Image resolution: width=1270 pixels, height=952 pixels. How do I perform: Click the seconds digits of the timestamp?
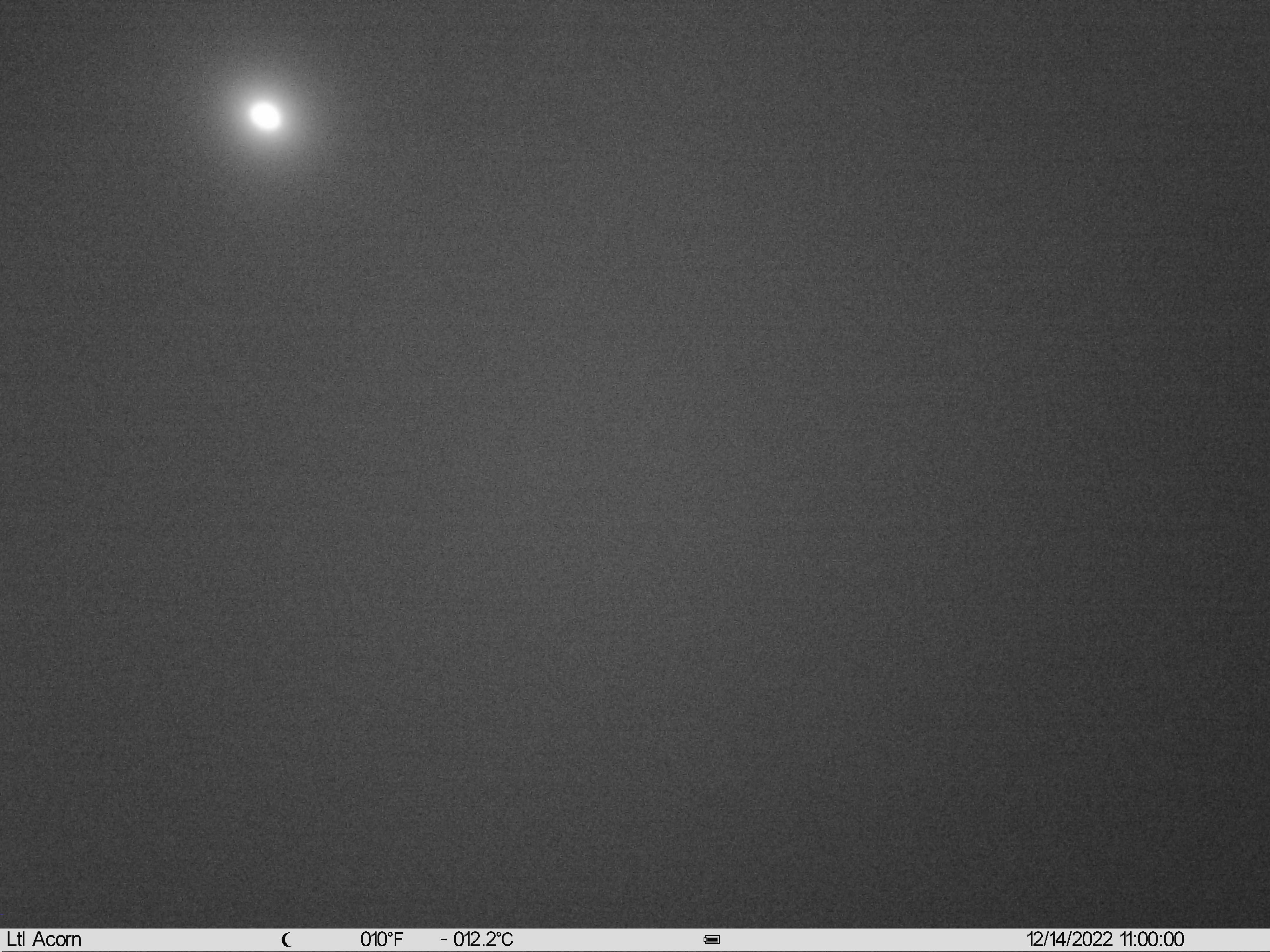coord(1174,939)
